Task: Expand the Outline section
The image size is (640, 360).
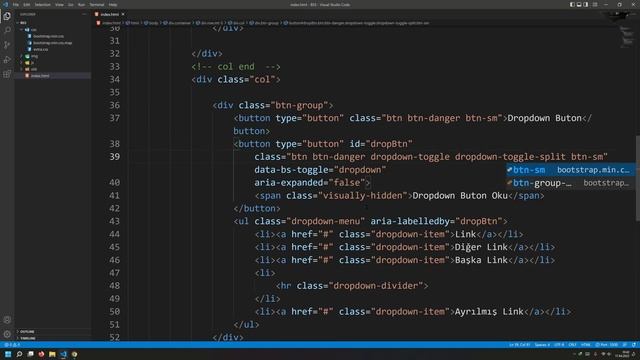Action: [27, 332]
